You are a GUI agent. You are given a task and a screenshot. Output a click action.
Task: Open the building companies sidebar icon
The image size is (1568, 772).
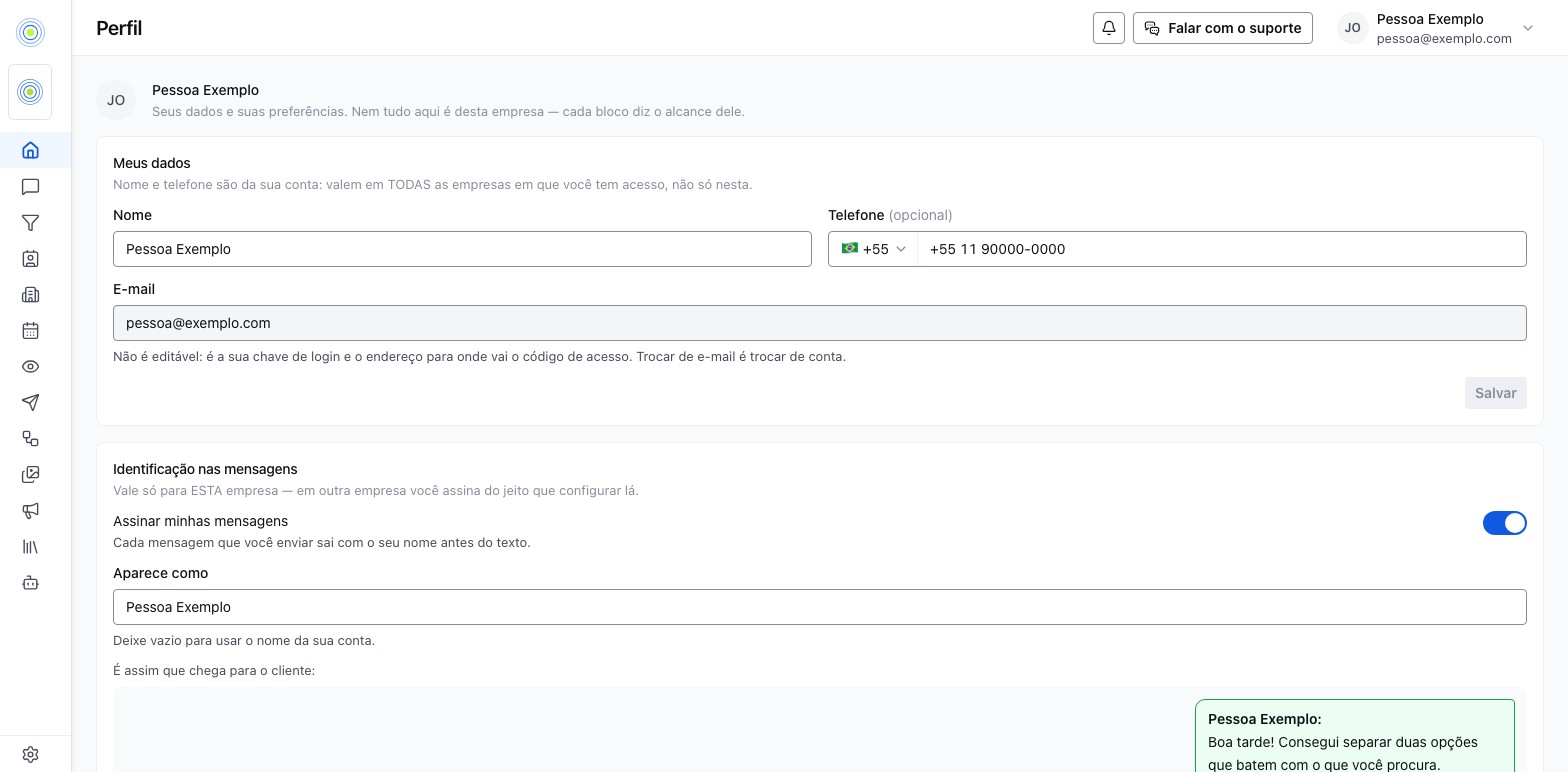(x=30, y=295)
